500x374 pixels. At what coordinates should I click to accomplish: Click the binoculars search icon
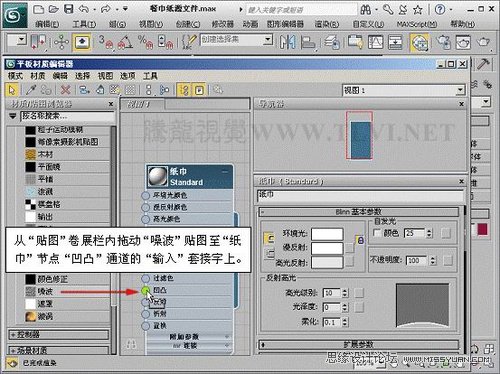click(366, 9)
